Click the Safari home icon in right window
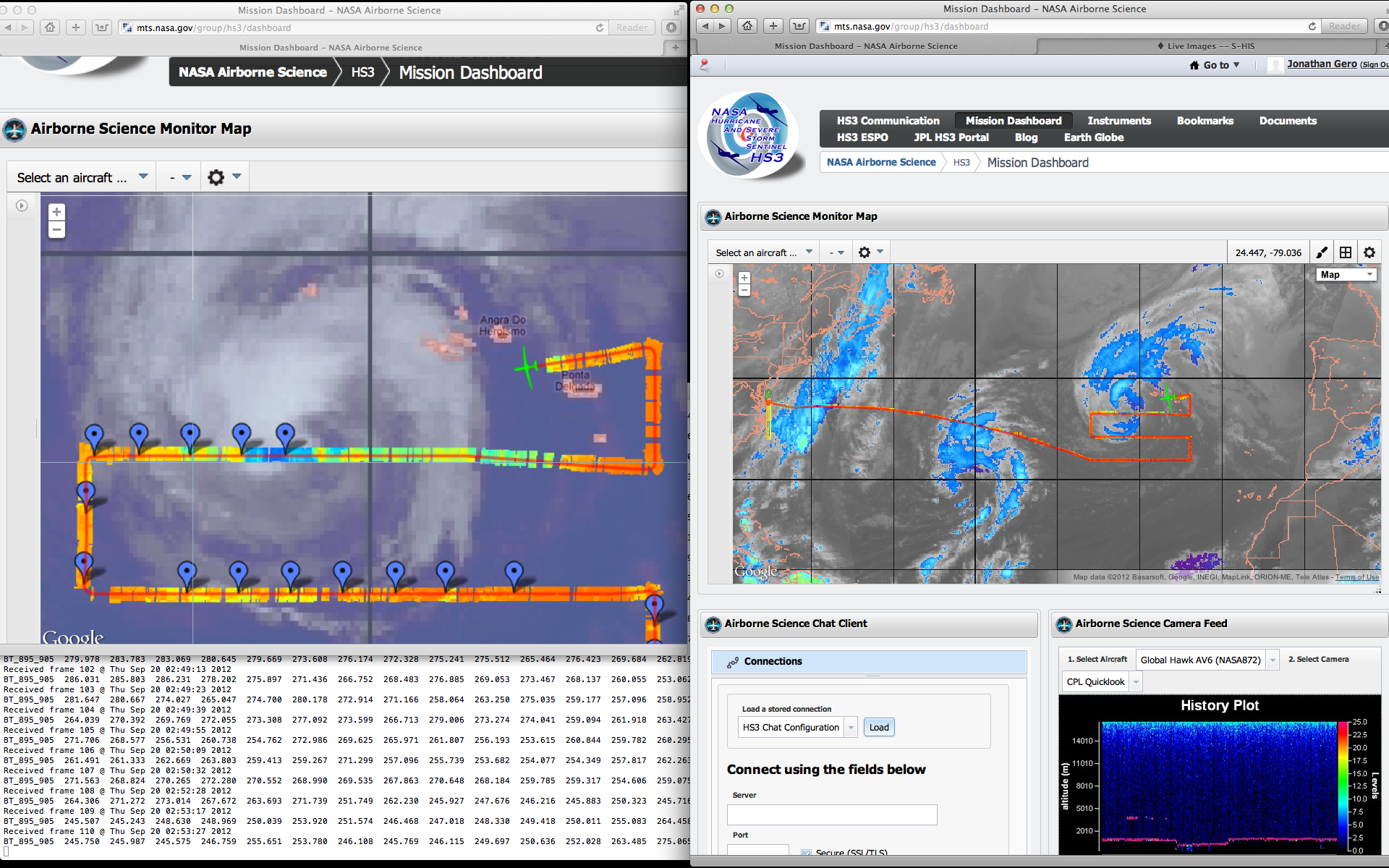 point(747,26)
